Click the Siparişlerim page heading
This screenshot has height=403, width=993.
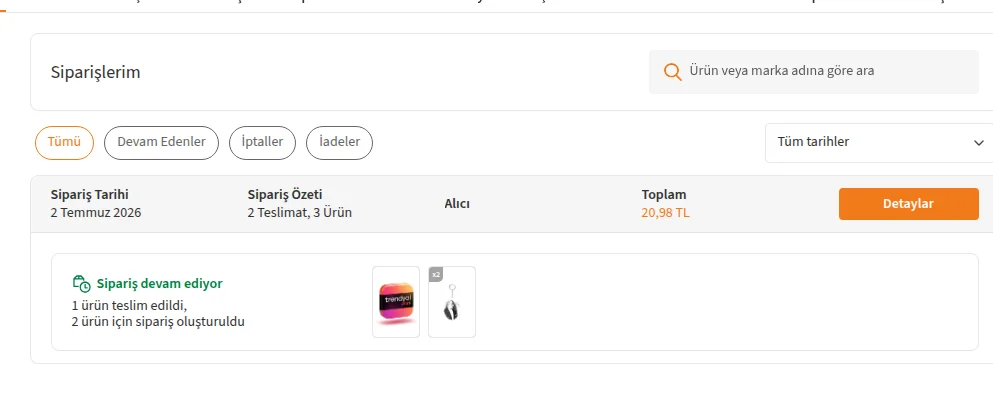(x=96, y=72)
